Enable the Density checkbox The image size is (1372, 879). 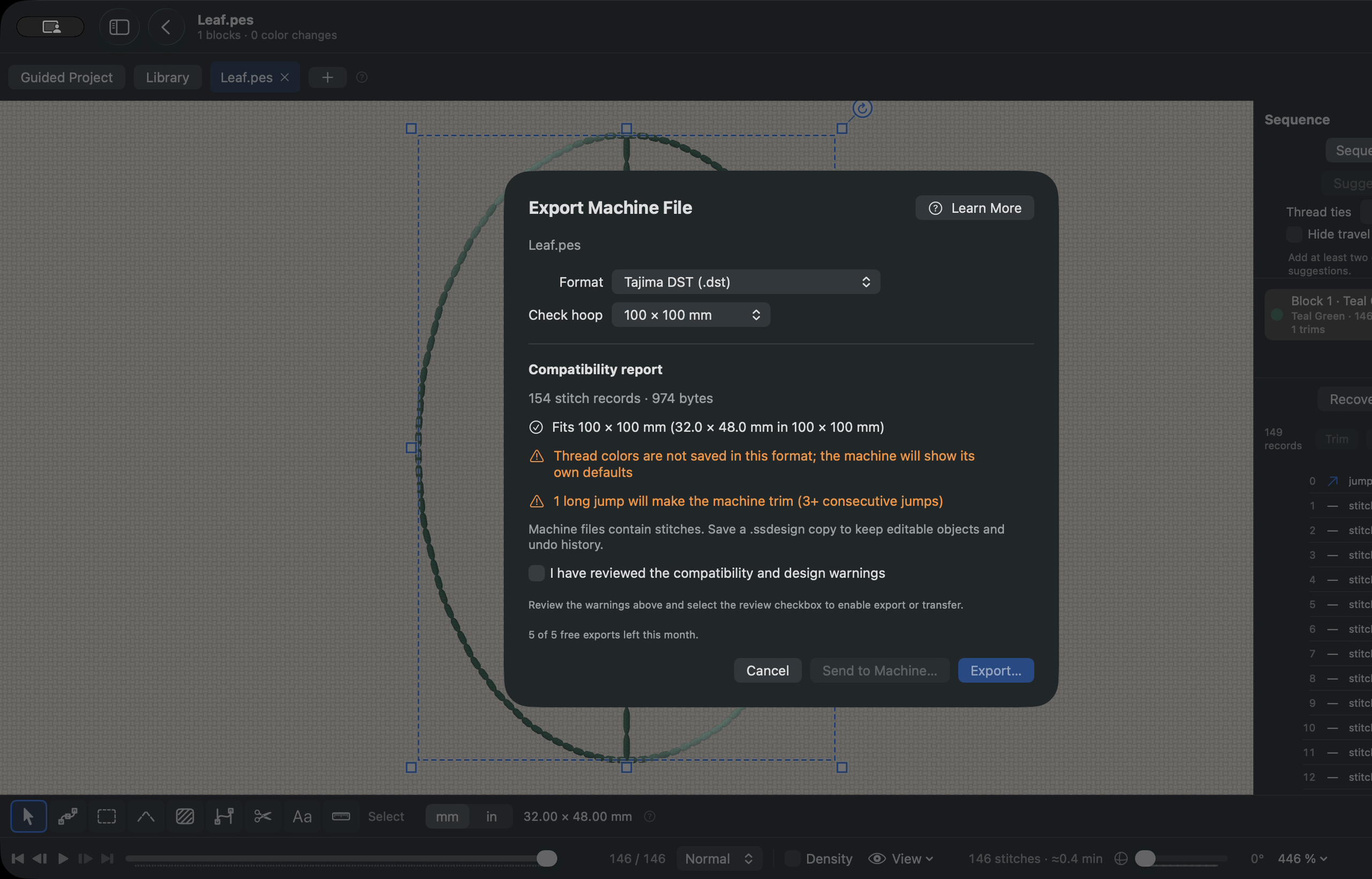(792, 859)
